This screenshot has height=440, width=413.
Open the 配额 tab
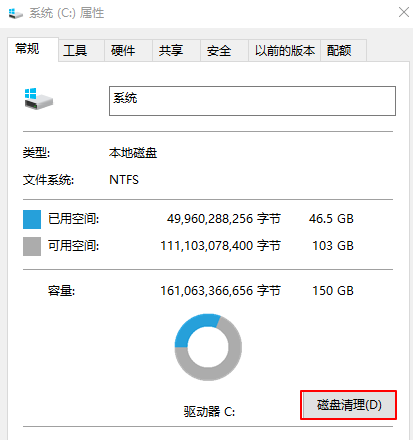[344, 51]
